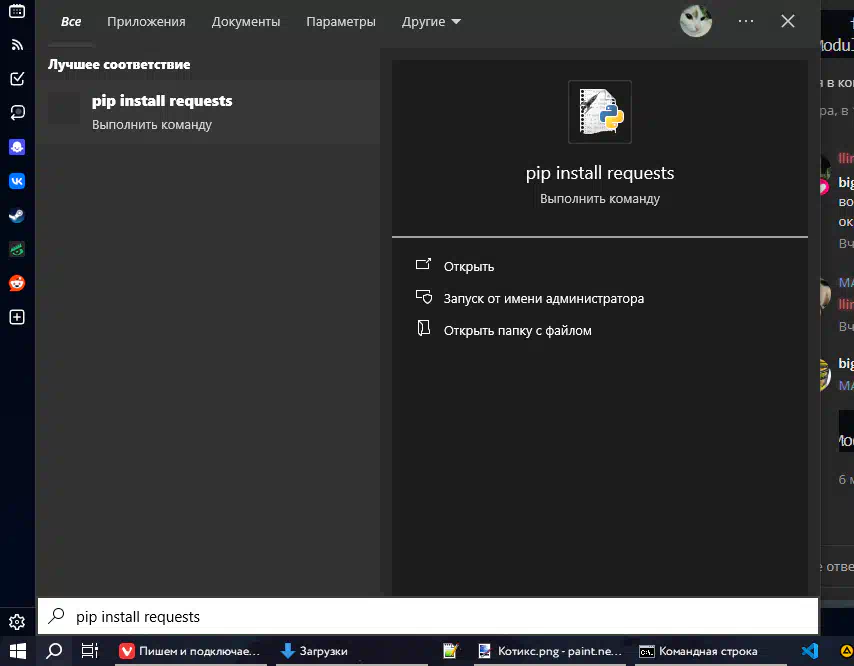854x666 pixels.
Task: Click the search box containing 'pip install requests'
Action: (428, 616)
